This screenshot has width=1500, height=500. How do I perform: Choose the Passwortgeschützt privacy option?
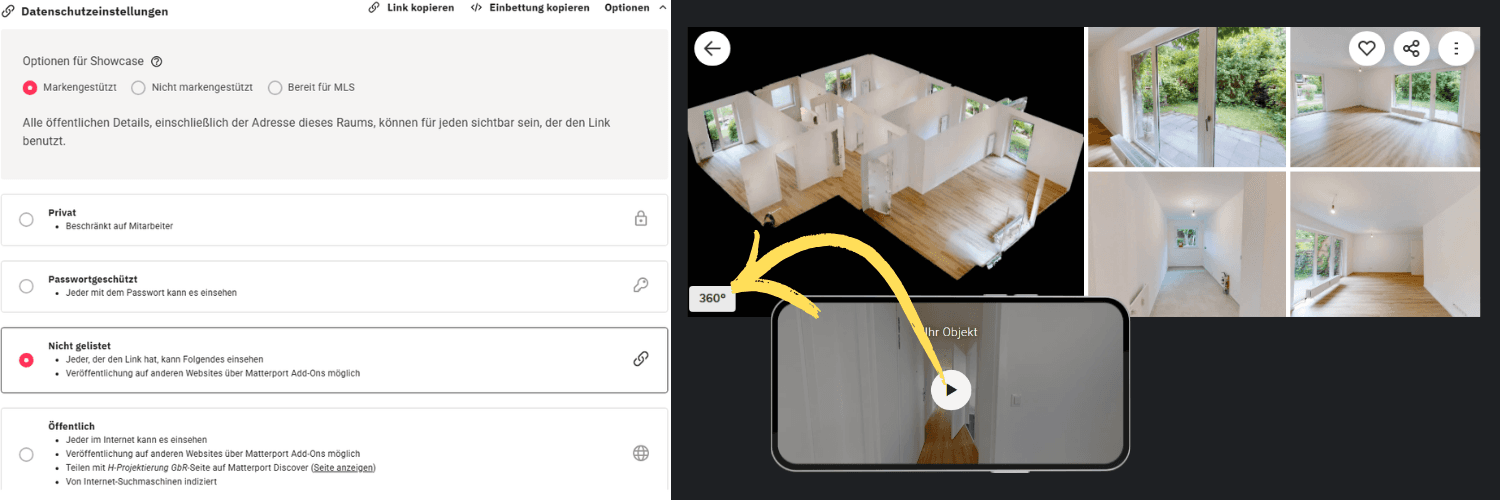tap(26, 286)
